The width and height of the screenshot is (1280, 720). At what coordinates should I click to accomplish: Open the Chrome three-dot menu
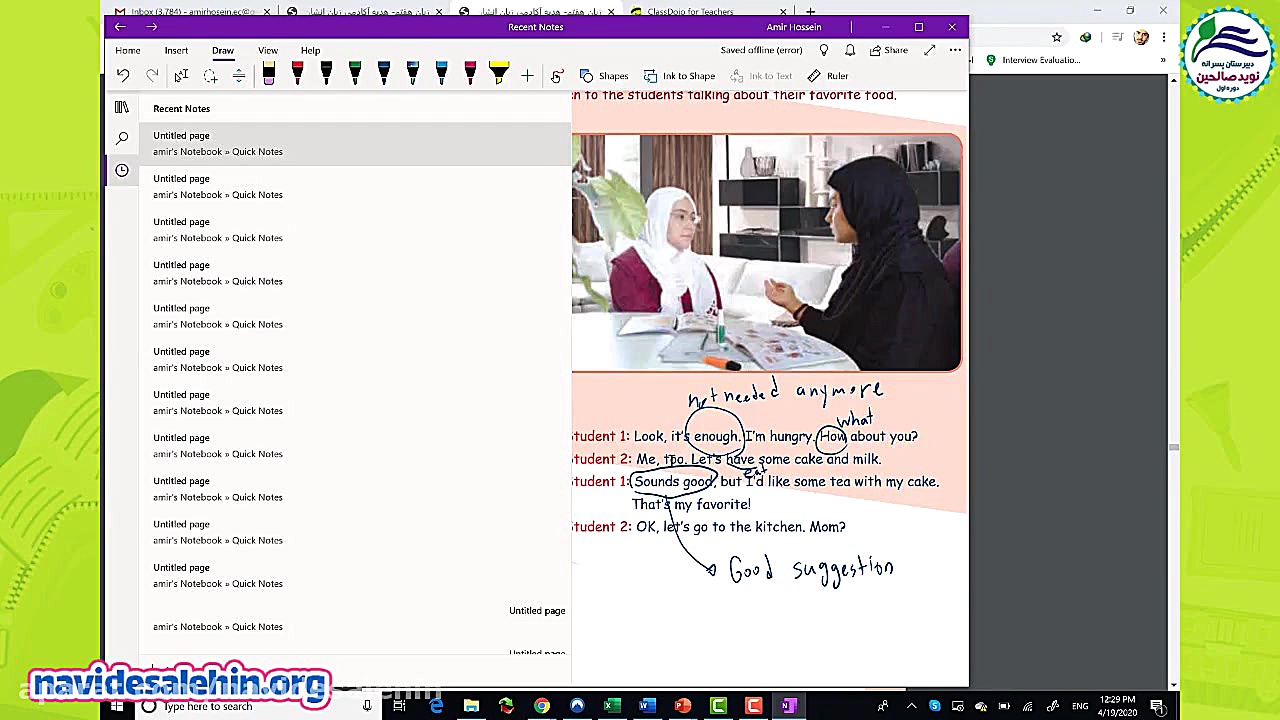(x=1164, y=38)
